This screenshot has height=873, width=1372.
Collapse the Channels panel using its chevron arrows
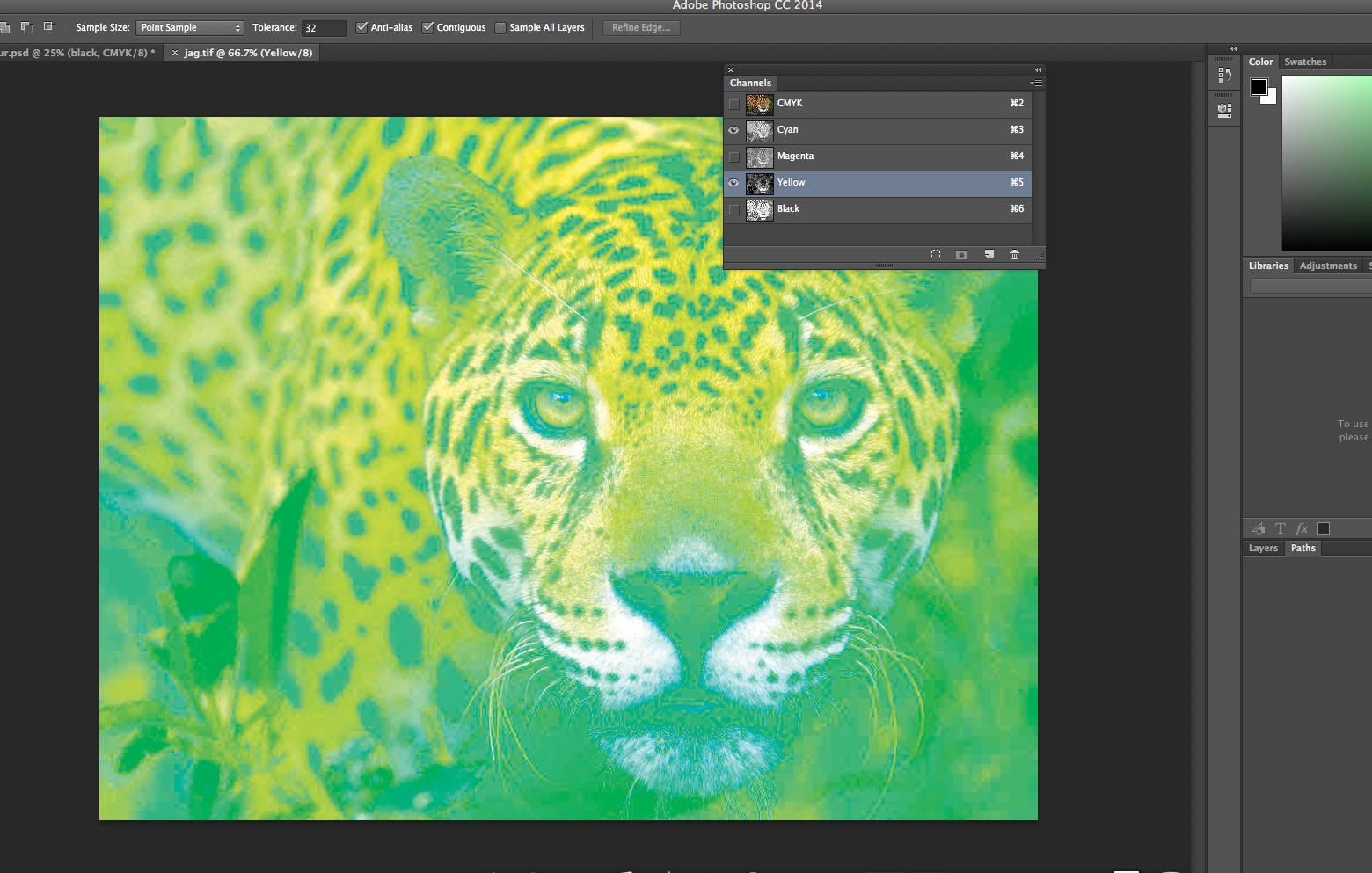pos(1038,69)
